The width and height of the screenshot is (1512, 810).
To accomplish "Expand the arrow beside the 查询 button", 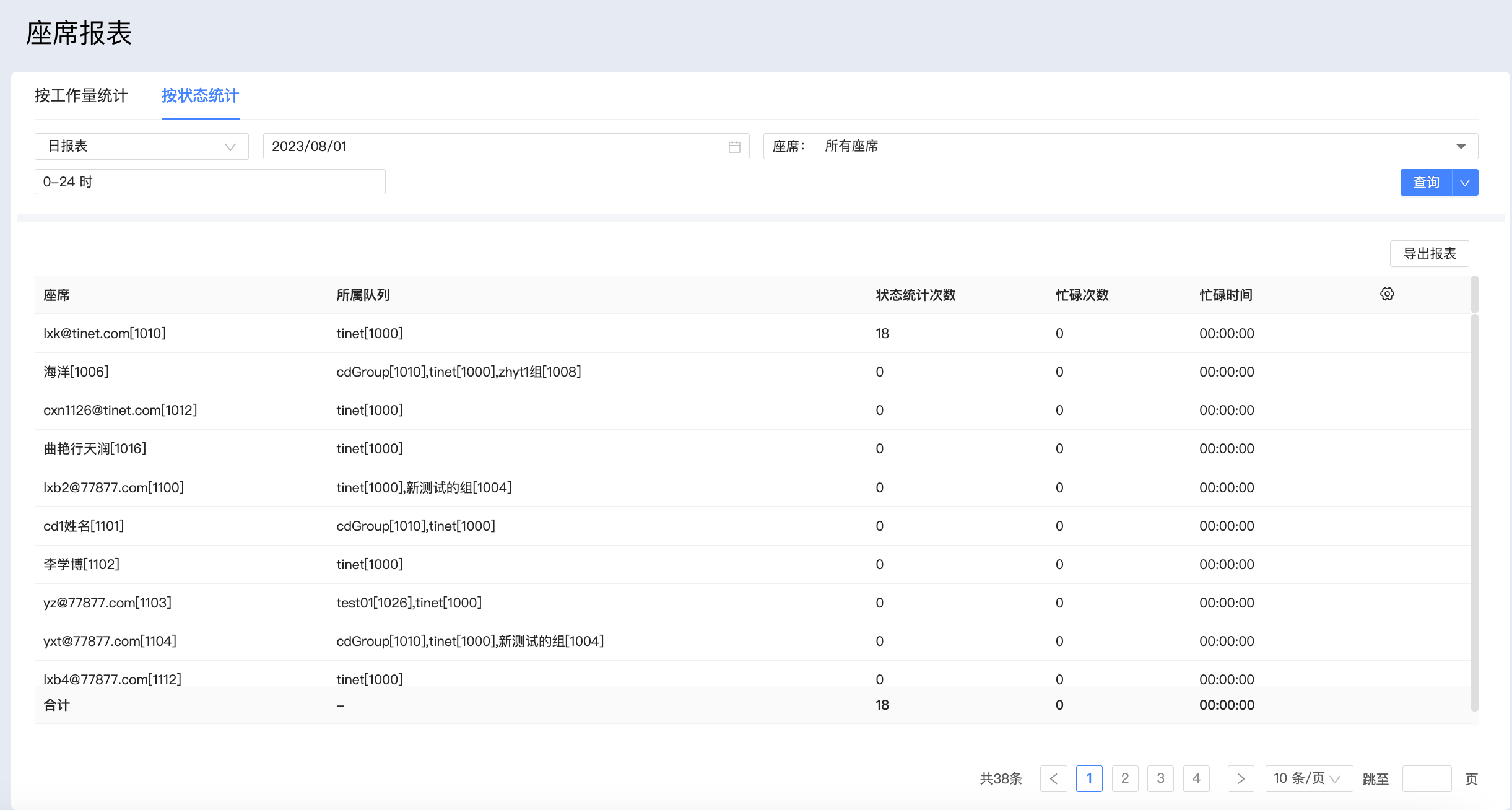I will 1465,183.
